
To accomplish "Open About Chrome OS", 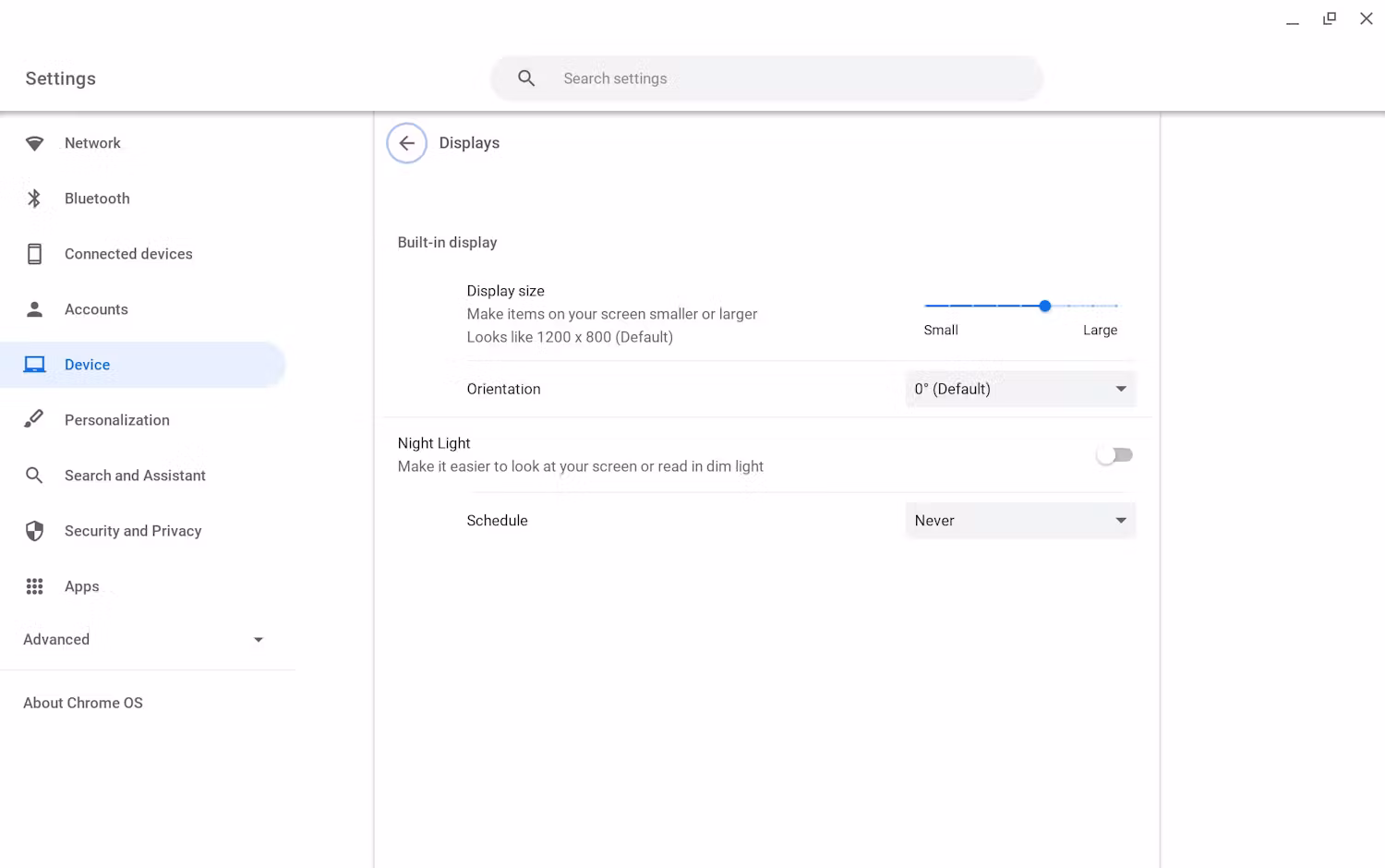I will pos(83,703).
